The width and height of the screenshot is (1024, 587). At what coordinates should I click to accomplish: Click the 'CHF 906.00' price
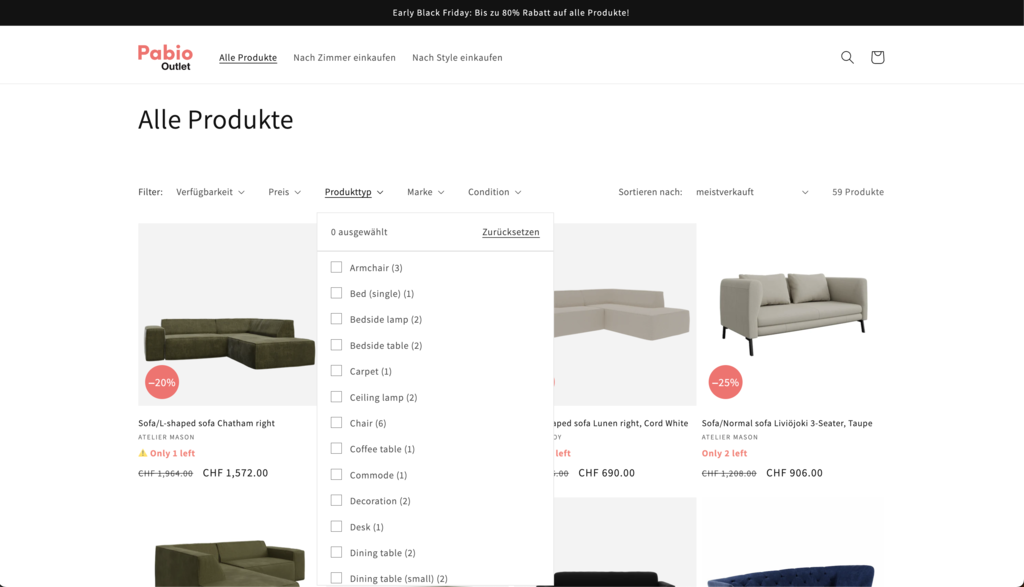[794, 473]
